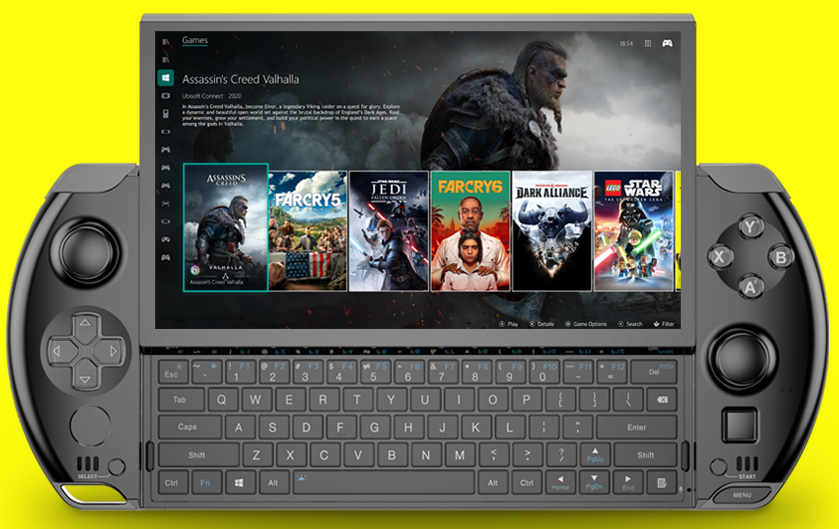The height and width of the screenshot is (529, 839).
Task: Click the D-pad left arrow
Action: coord(57,351)
